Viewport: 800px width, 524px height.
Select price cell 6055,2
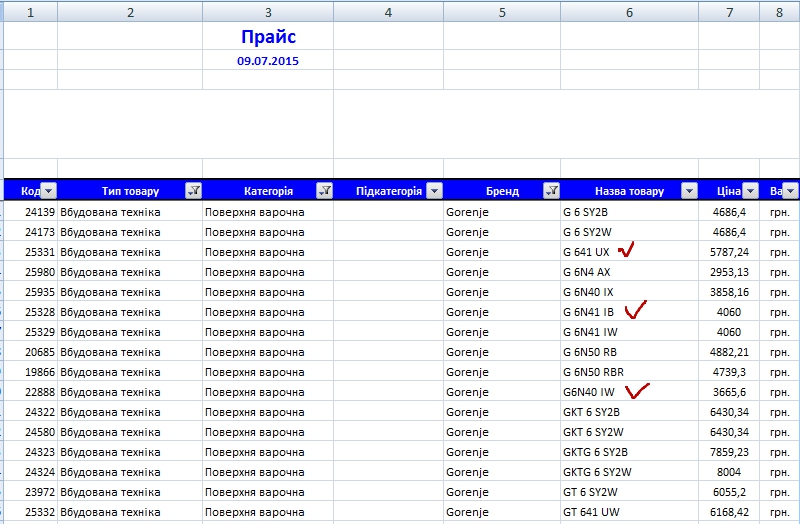pos(729,492)
